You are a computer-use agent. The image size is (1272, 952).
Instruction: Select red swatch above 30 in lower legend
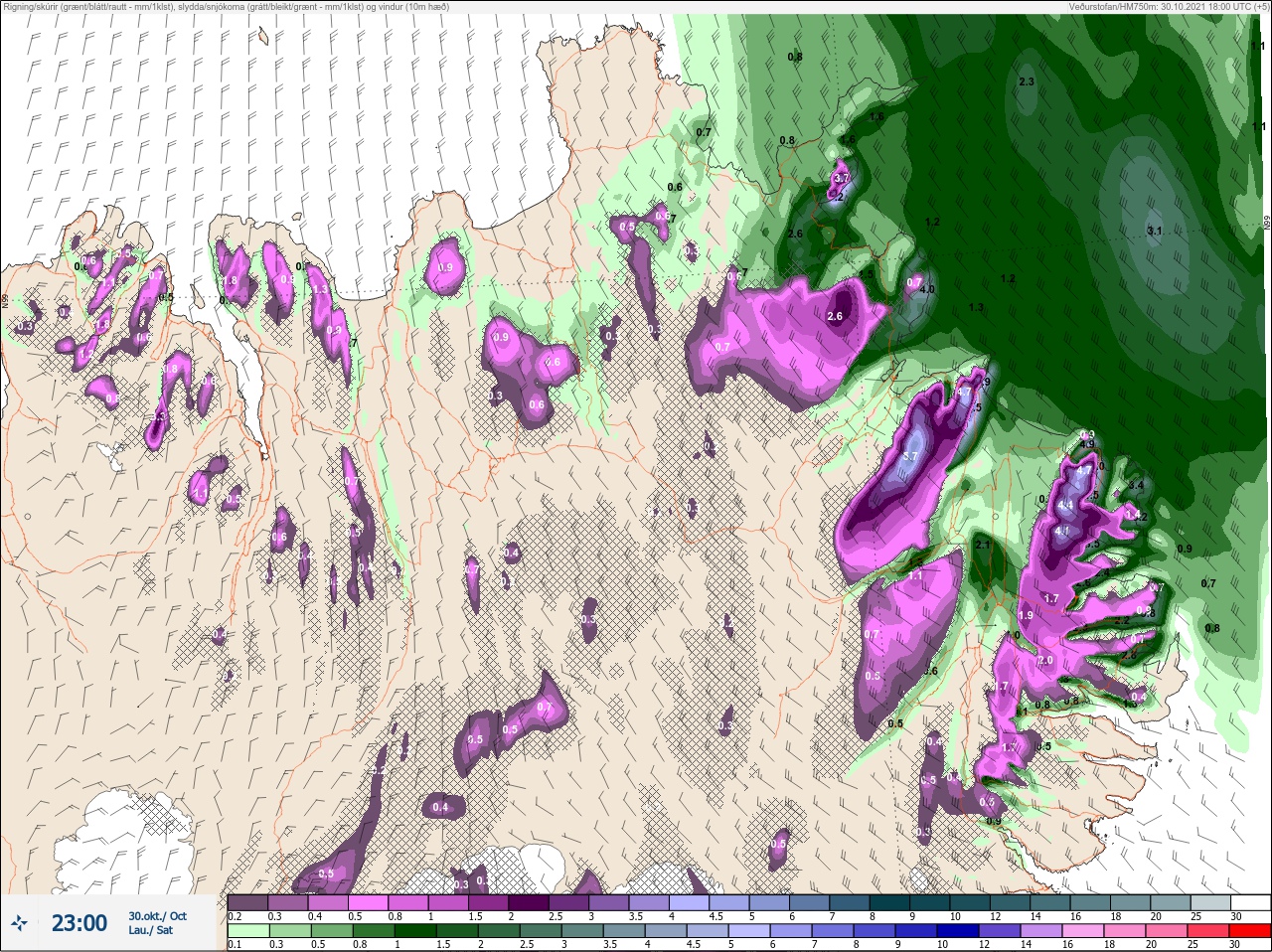coord(1251,931)
